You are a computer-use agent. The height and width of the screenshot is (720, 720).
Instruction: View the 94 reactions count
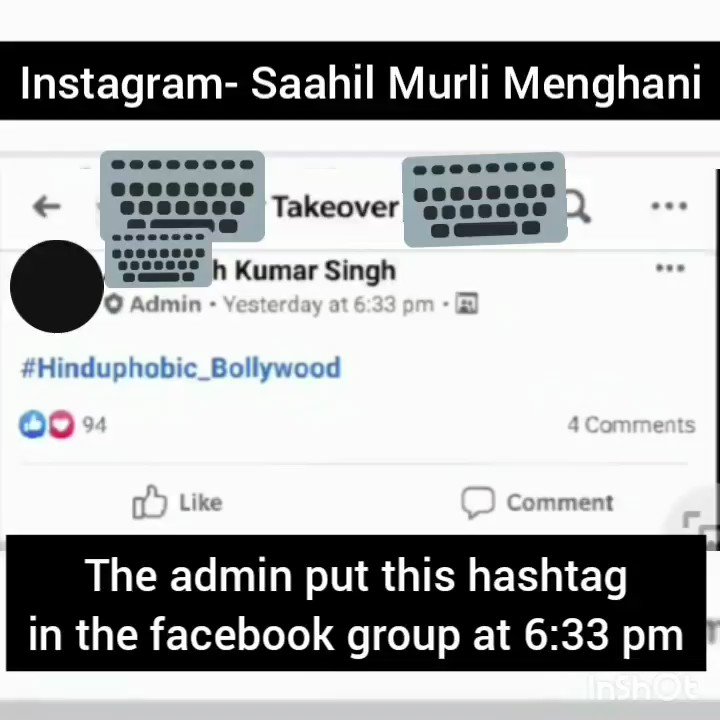95,425
